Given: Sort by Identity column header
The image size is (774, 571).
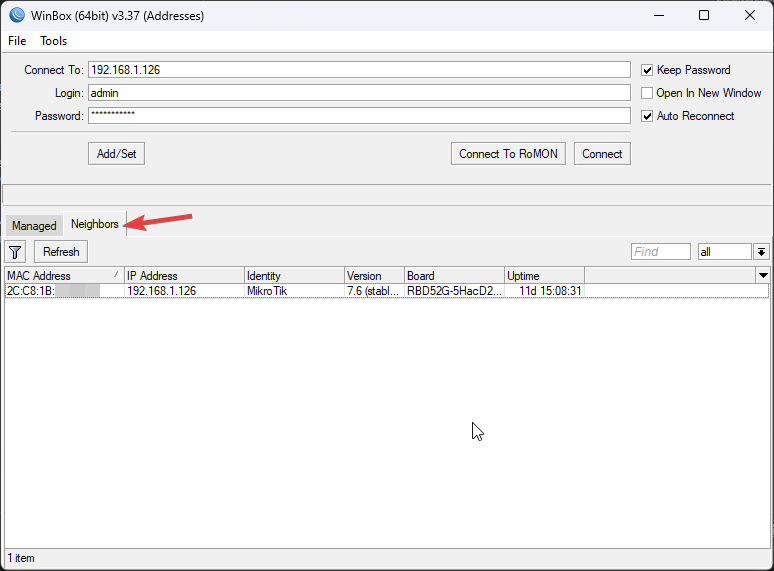Looking at the screenshot, I should click(294, 275).
